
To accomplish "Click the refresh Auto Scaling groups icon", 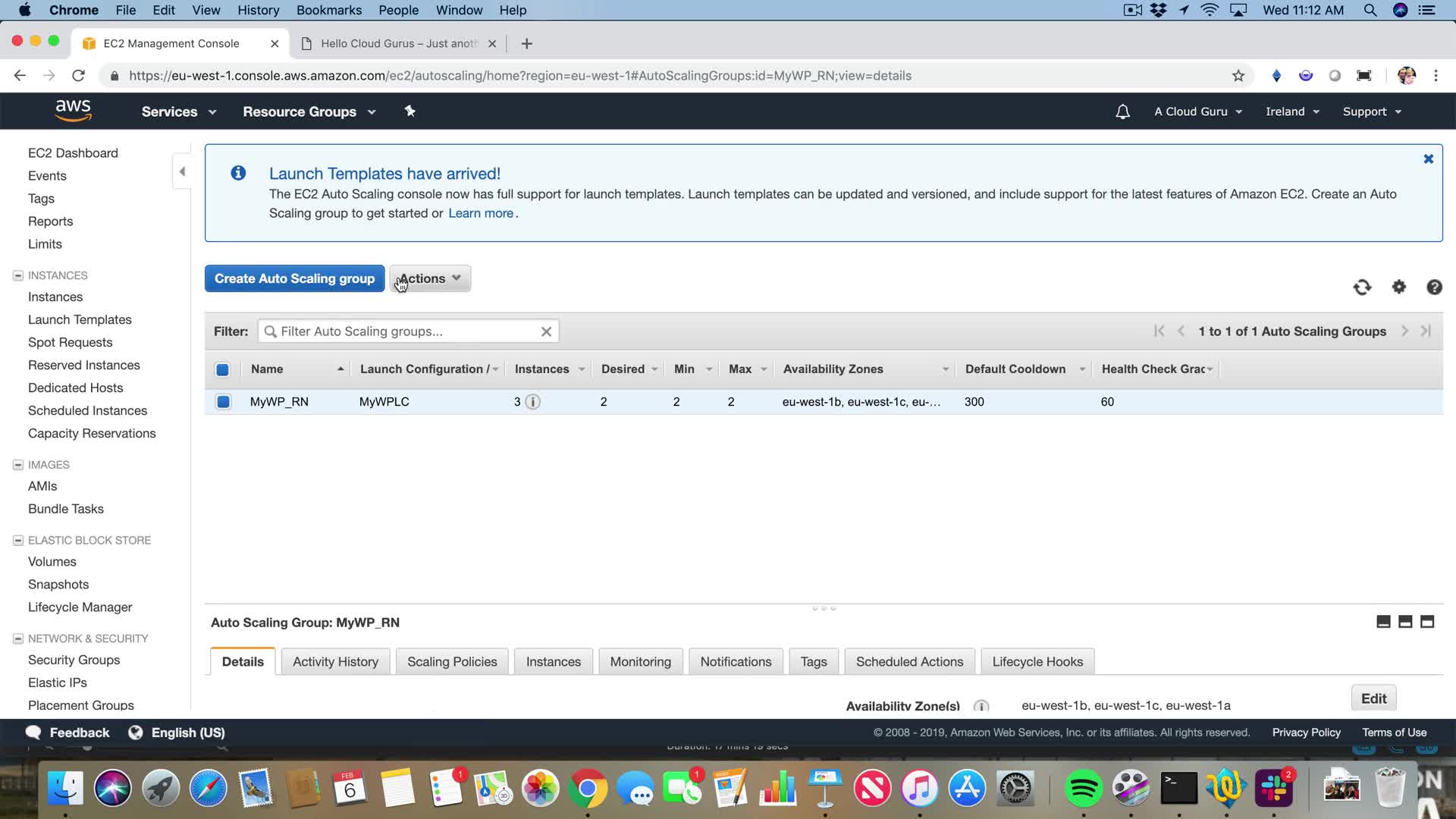I will [1362, 287].
